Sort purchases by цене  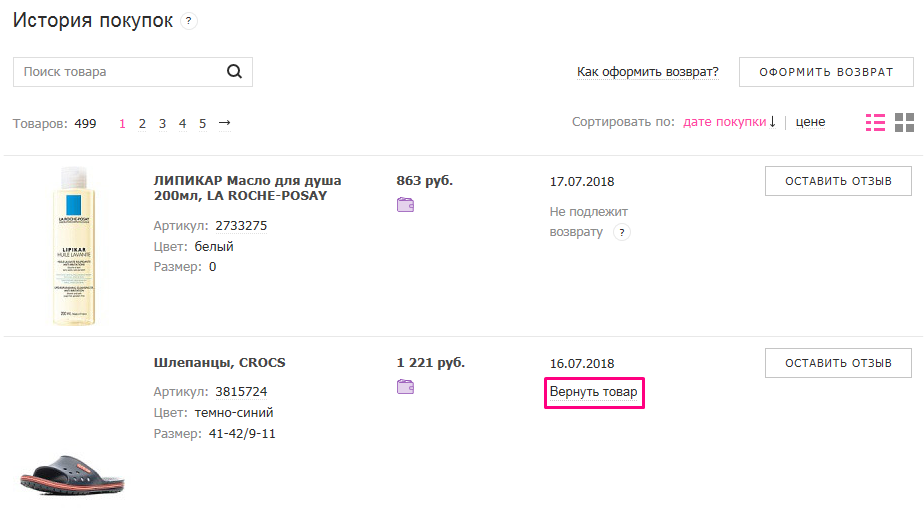pyautogui.click(x=810, y=122)
